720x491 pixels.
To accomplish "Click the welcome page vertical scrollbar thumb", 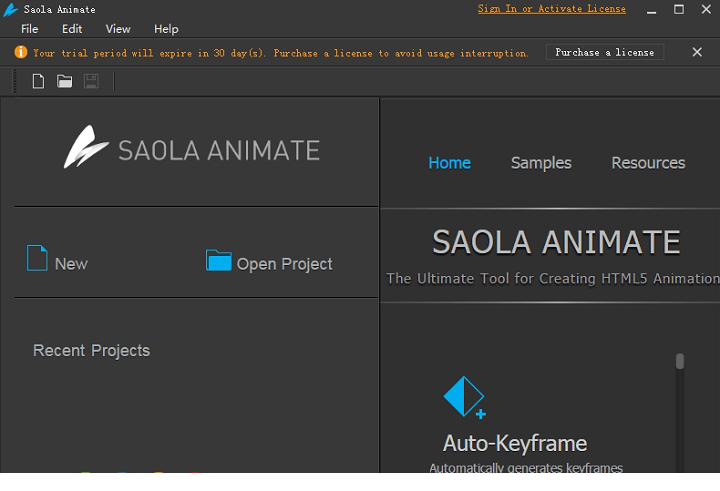I will [680, 361].
